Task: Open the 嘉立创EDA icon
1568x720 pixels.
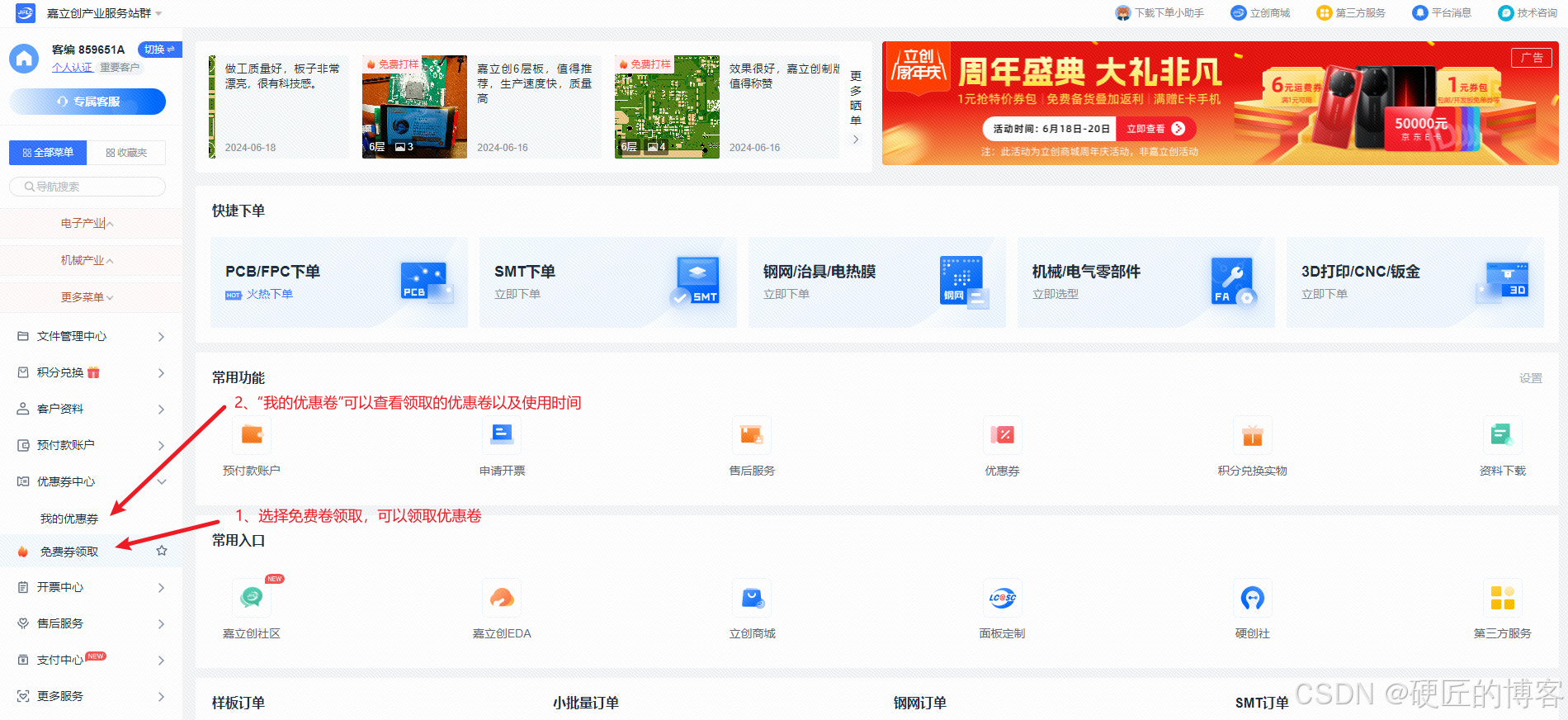Action: (x=502, y=597)
